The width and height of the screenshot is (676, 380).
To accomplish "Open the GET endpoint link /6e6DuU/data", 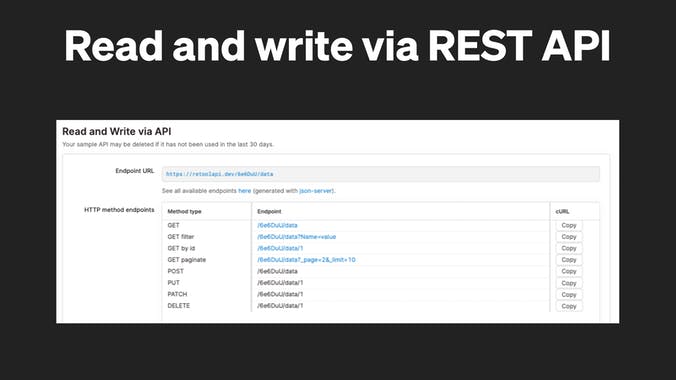I will point(277,225).
